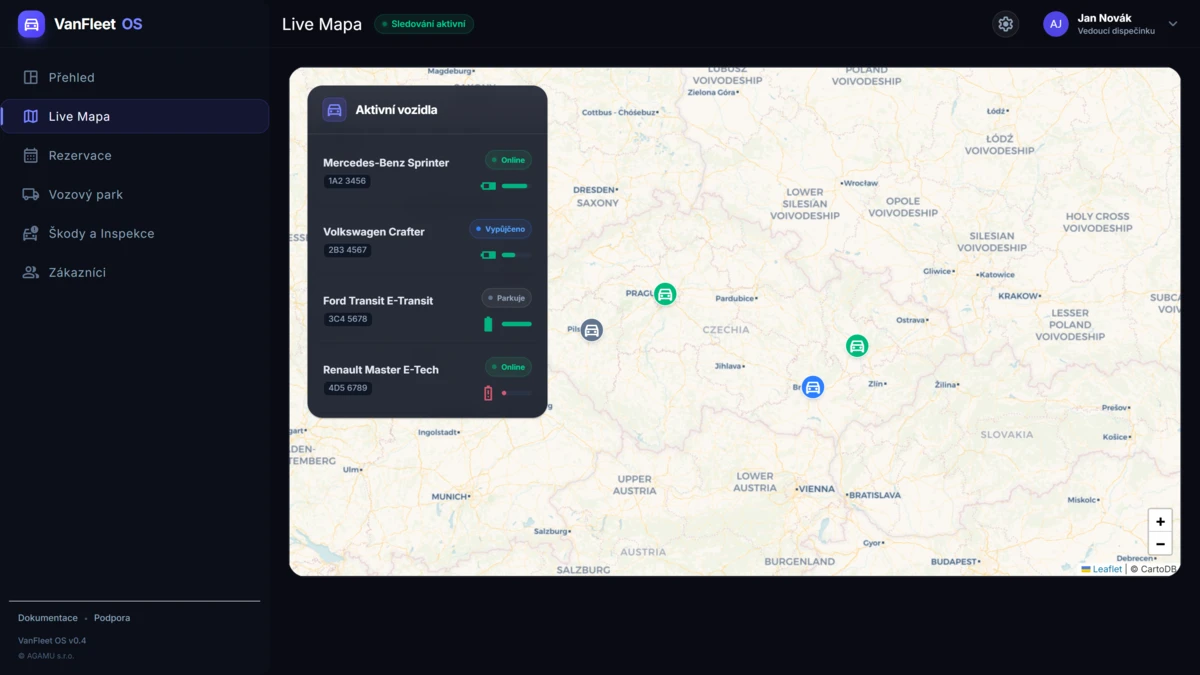Open the Přehled menu item

point(72,77)
